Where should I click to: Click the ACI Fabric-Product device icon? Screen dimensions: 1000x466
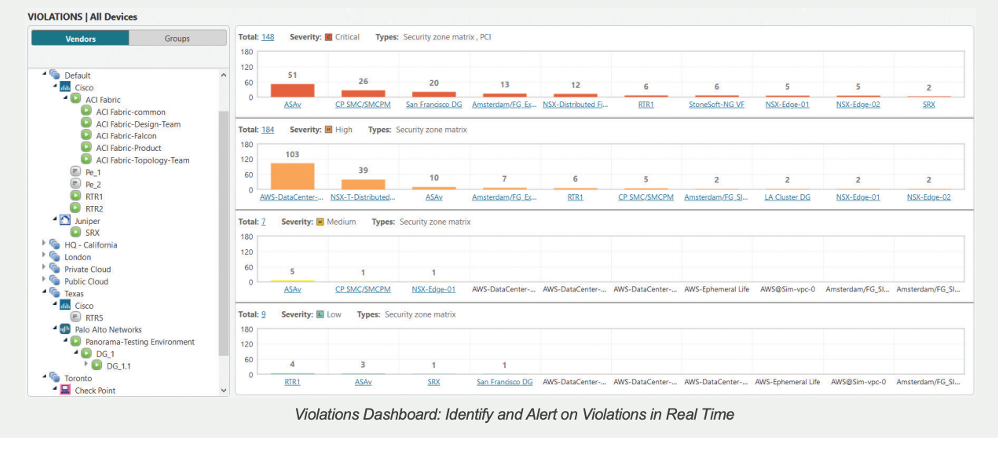(86, 148)
